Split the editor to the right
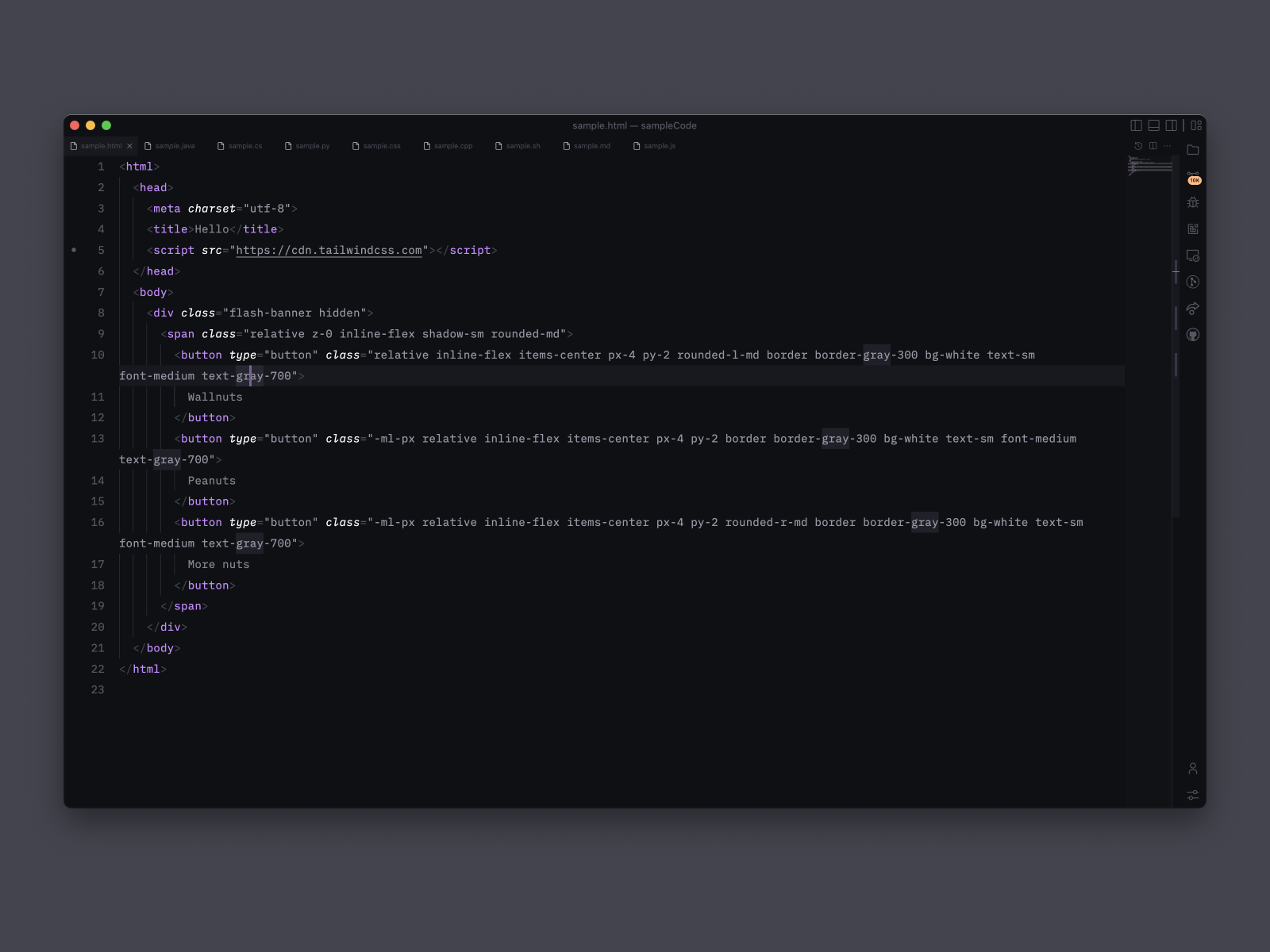Screen dimensions: 1270x952 pyautogui.click(x=1153, y=146)
